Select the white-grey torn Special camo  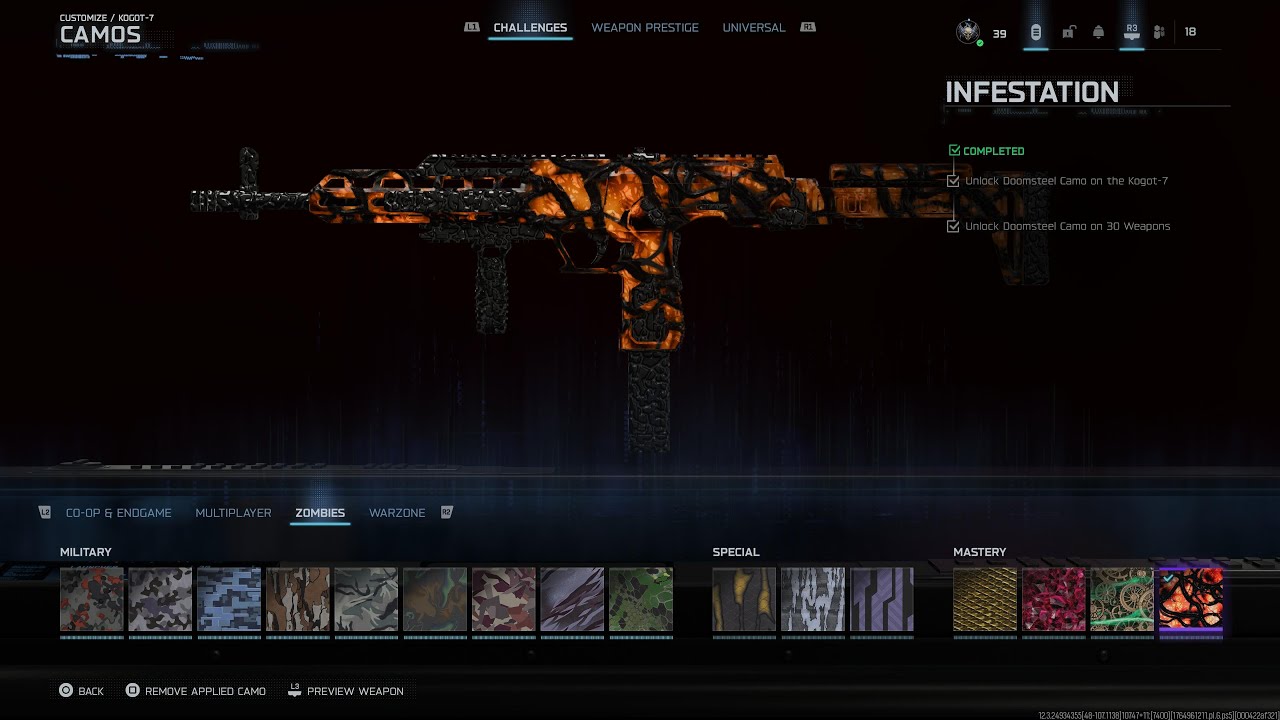(813, 600)
